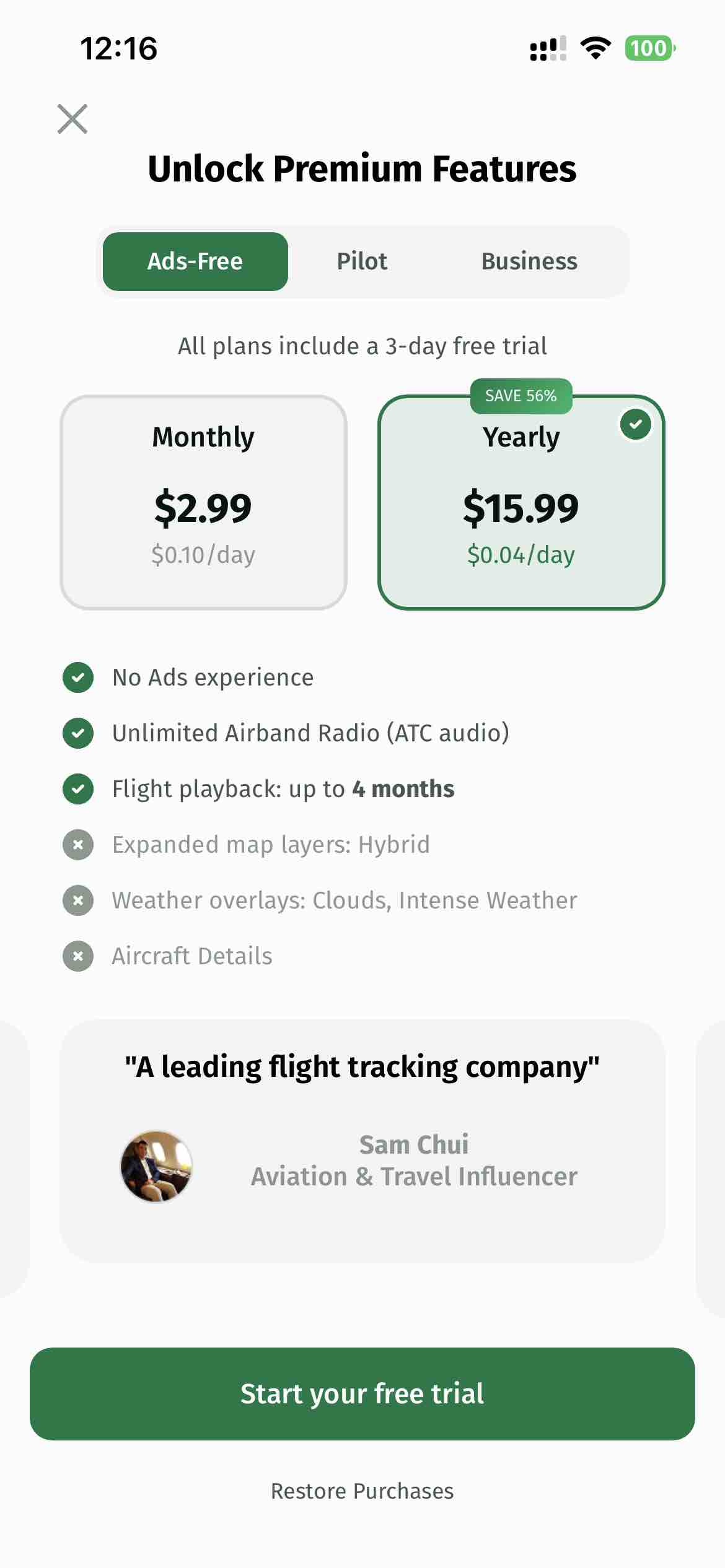Click the X icon next to Expanded map layers
Viewport: 725px width, 1568px height.
tap(77, 845)
